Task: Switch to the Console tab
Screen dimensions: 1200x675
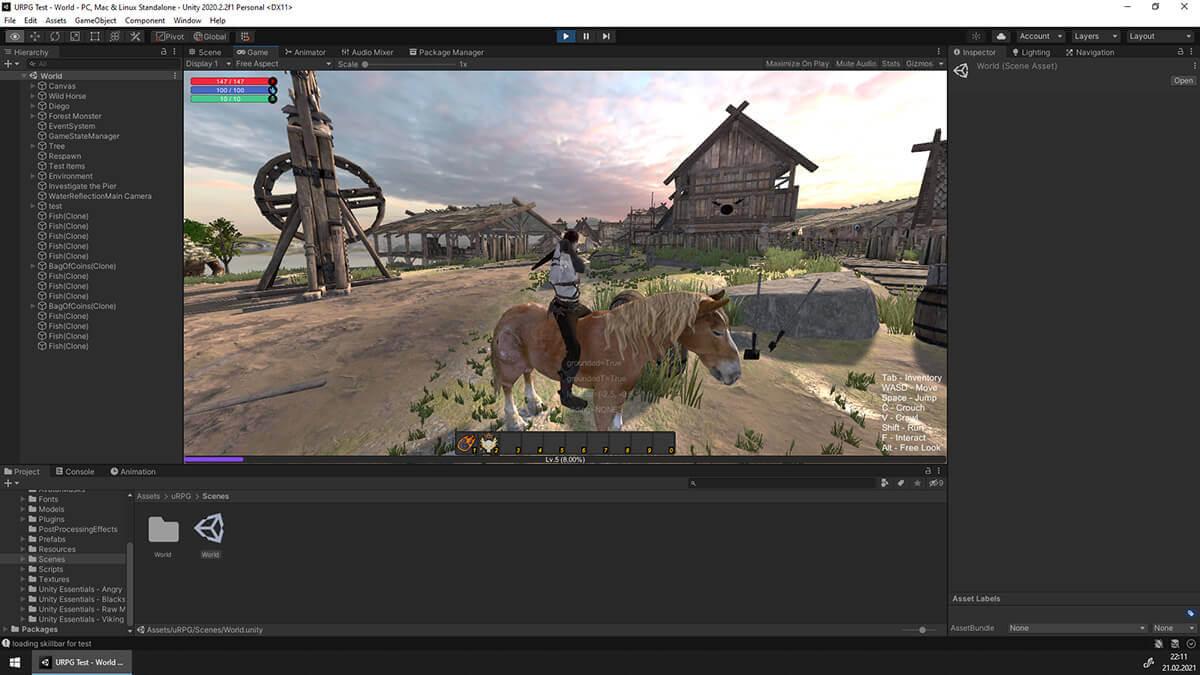Action: (x=75, y=472)
